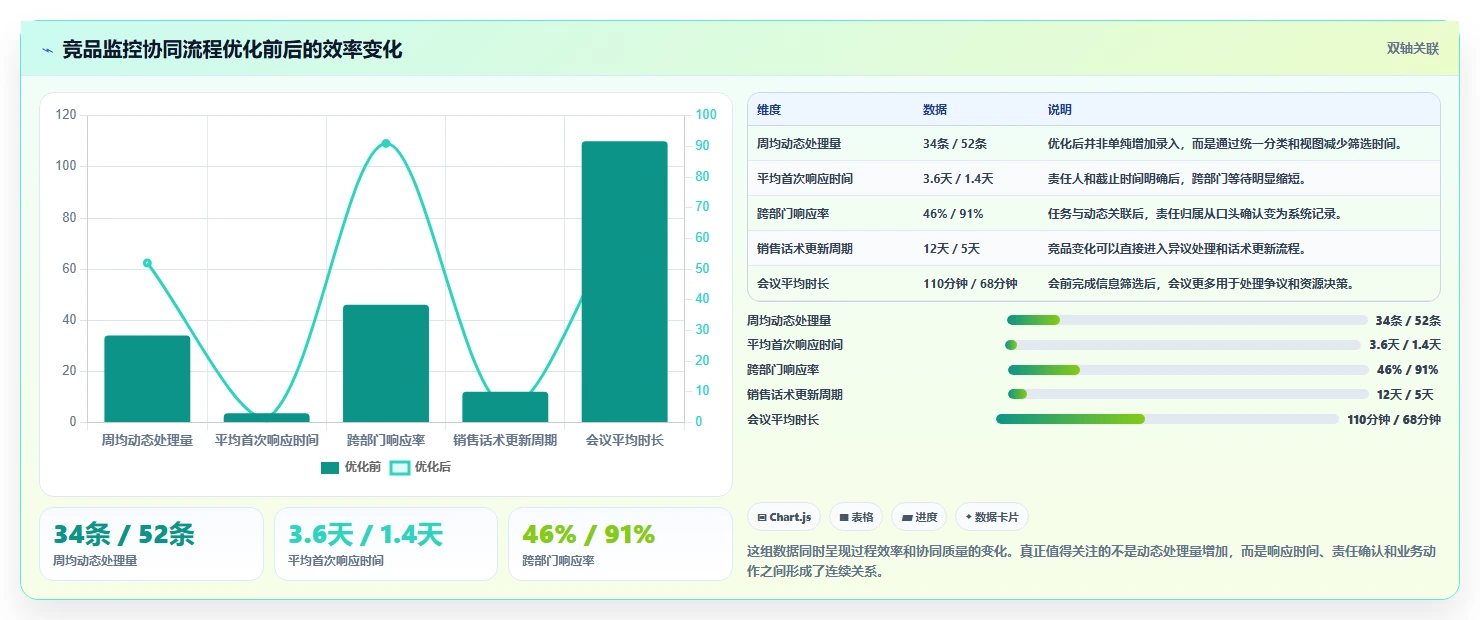The image size is (1480, 620).
Task: Click the note starting 任务与动态关联后
Action: [x=1194, y=214]
